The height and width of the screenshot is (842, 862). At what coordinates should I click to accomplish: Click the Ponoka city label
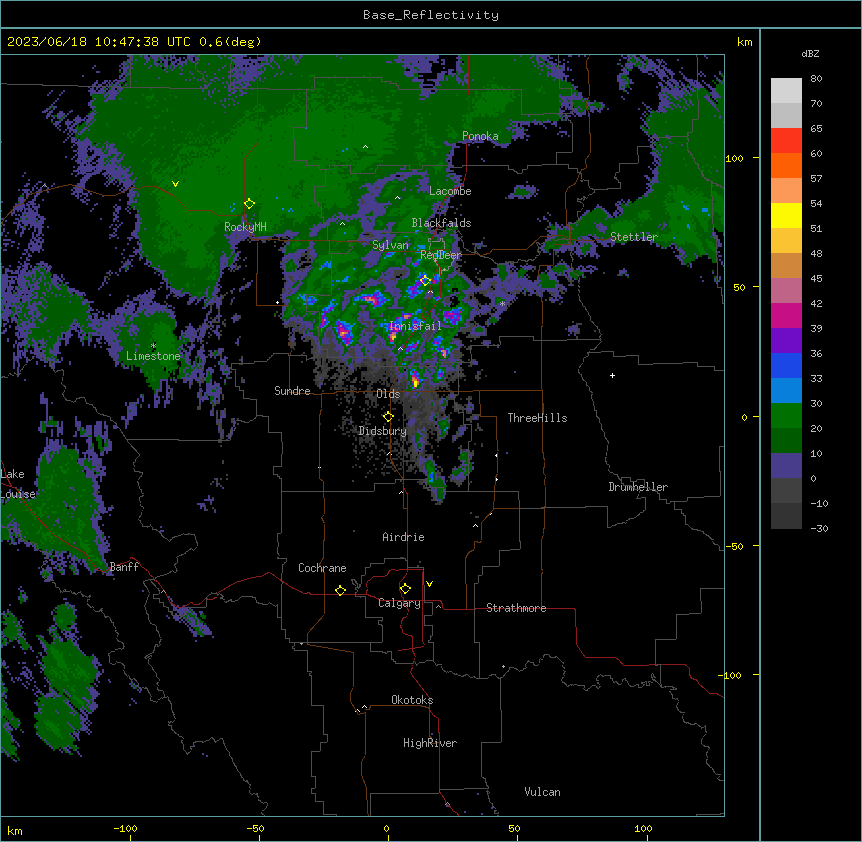tap(480, 136)
